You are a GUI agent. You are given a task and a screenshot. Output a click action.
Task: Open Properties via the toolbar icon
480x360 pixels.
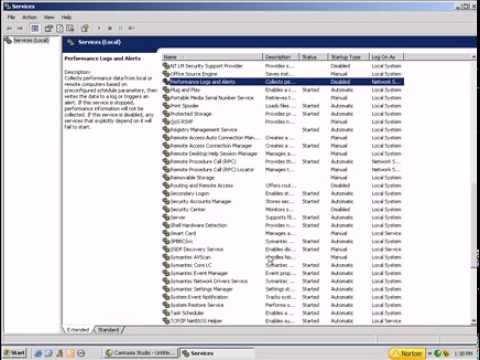(x=49, y=28)
